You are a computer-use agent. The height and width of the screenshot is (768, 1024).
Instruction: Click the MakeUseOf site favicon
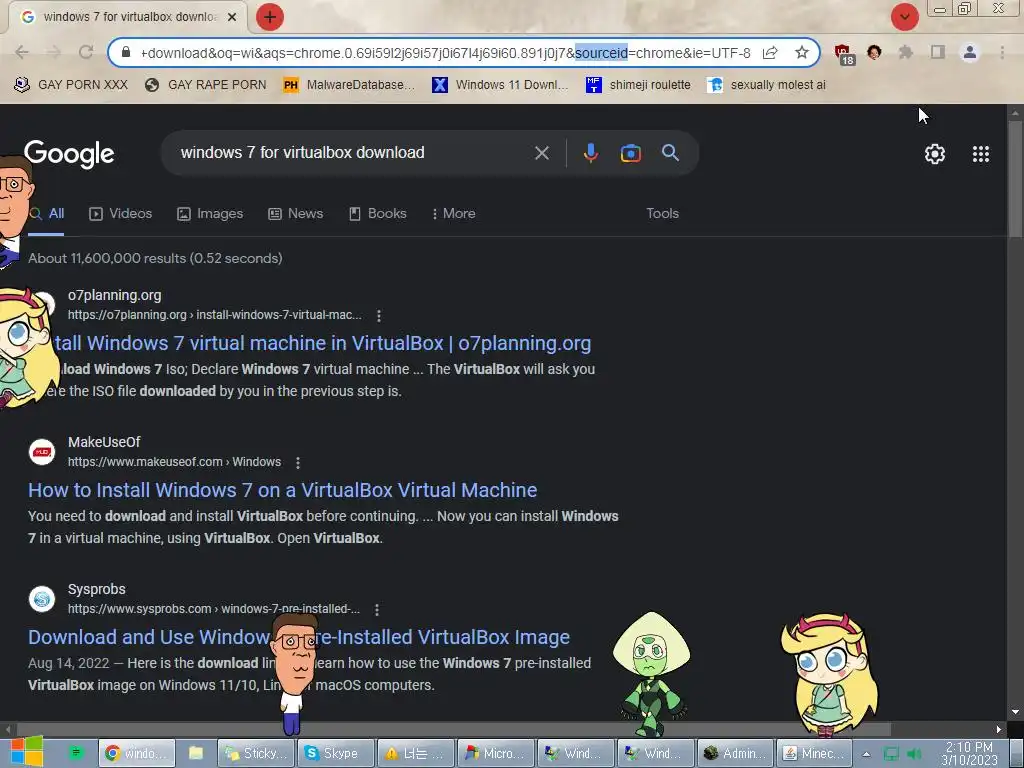42,452
